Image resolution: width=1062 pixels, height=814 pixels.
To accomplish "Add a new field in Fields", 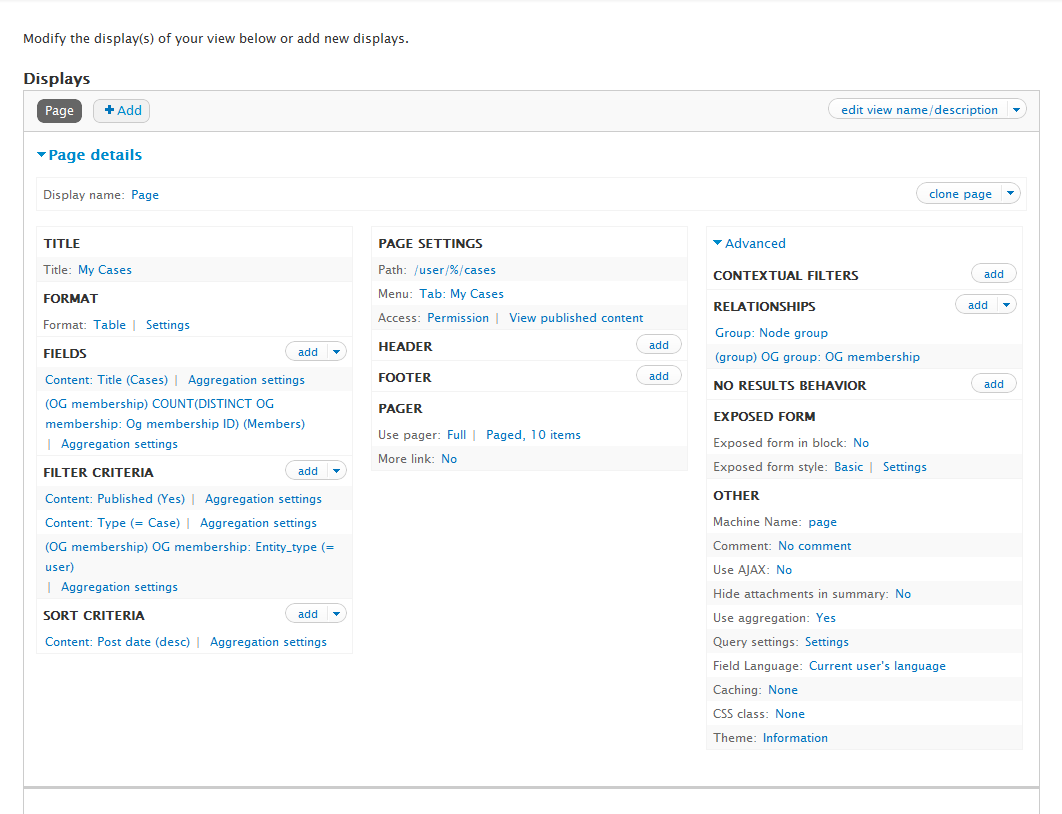I will 307,352.
